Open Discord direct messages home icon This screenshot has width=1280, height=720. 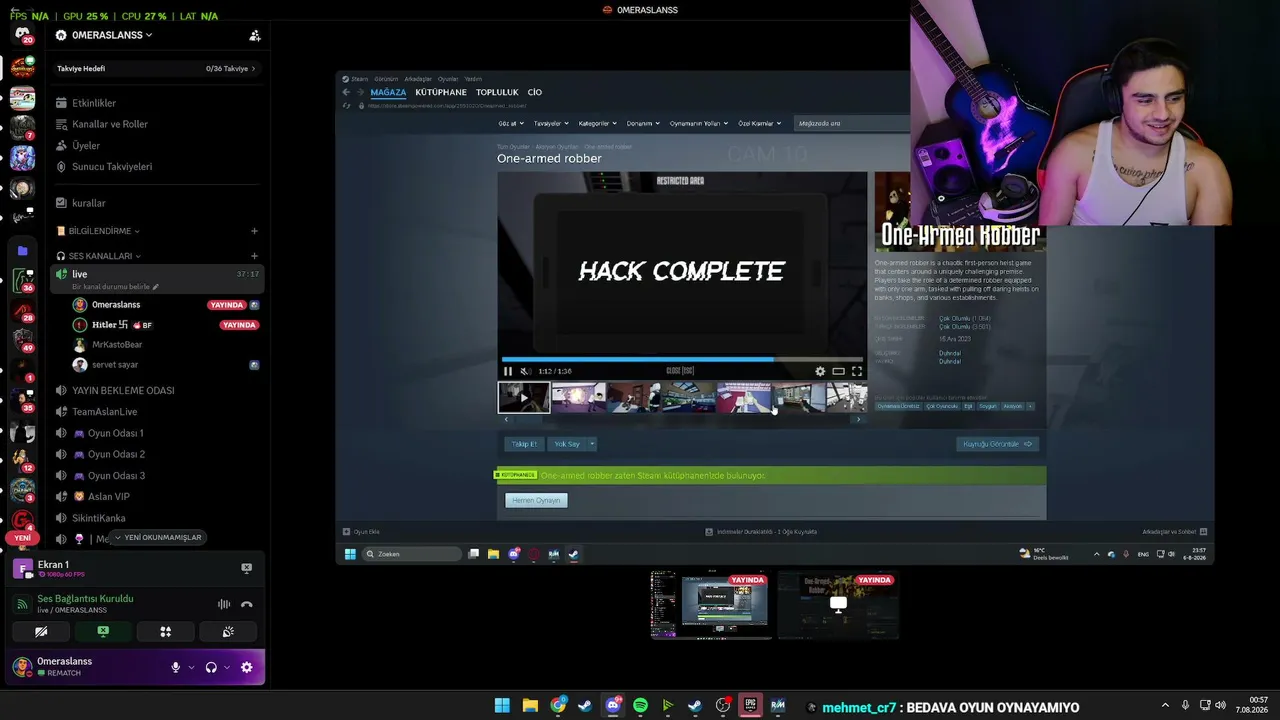point(22,36)
